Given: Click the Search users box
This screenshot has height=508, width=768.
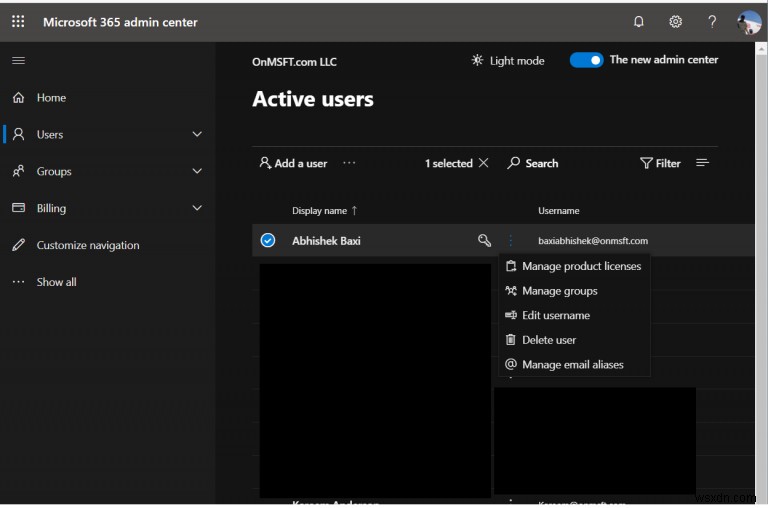Looking at the screenshot, I should (533, 163).
